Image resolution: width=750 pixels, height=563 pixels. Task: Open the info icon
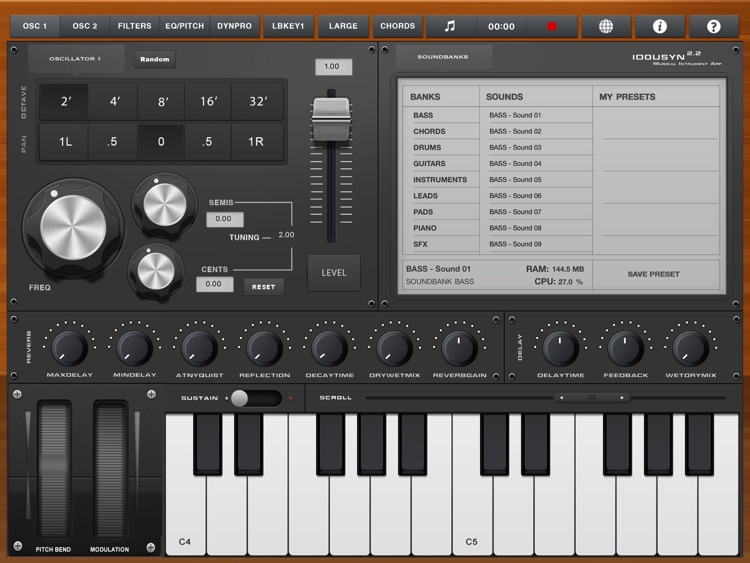coord(660,26)
